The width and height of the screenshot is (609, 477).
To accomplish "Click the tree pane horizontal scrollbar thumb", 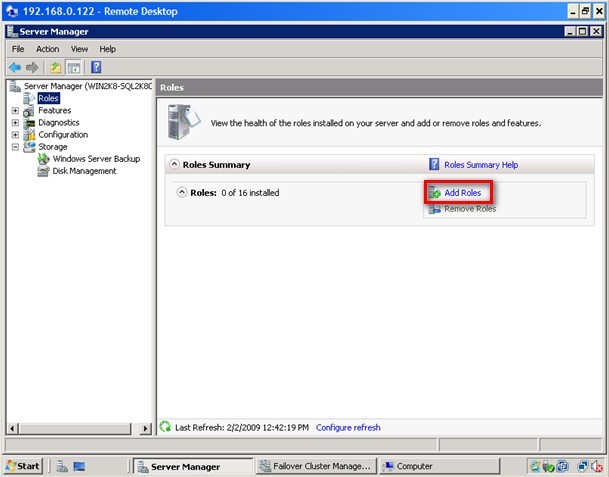I will pos(76,428).
